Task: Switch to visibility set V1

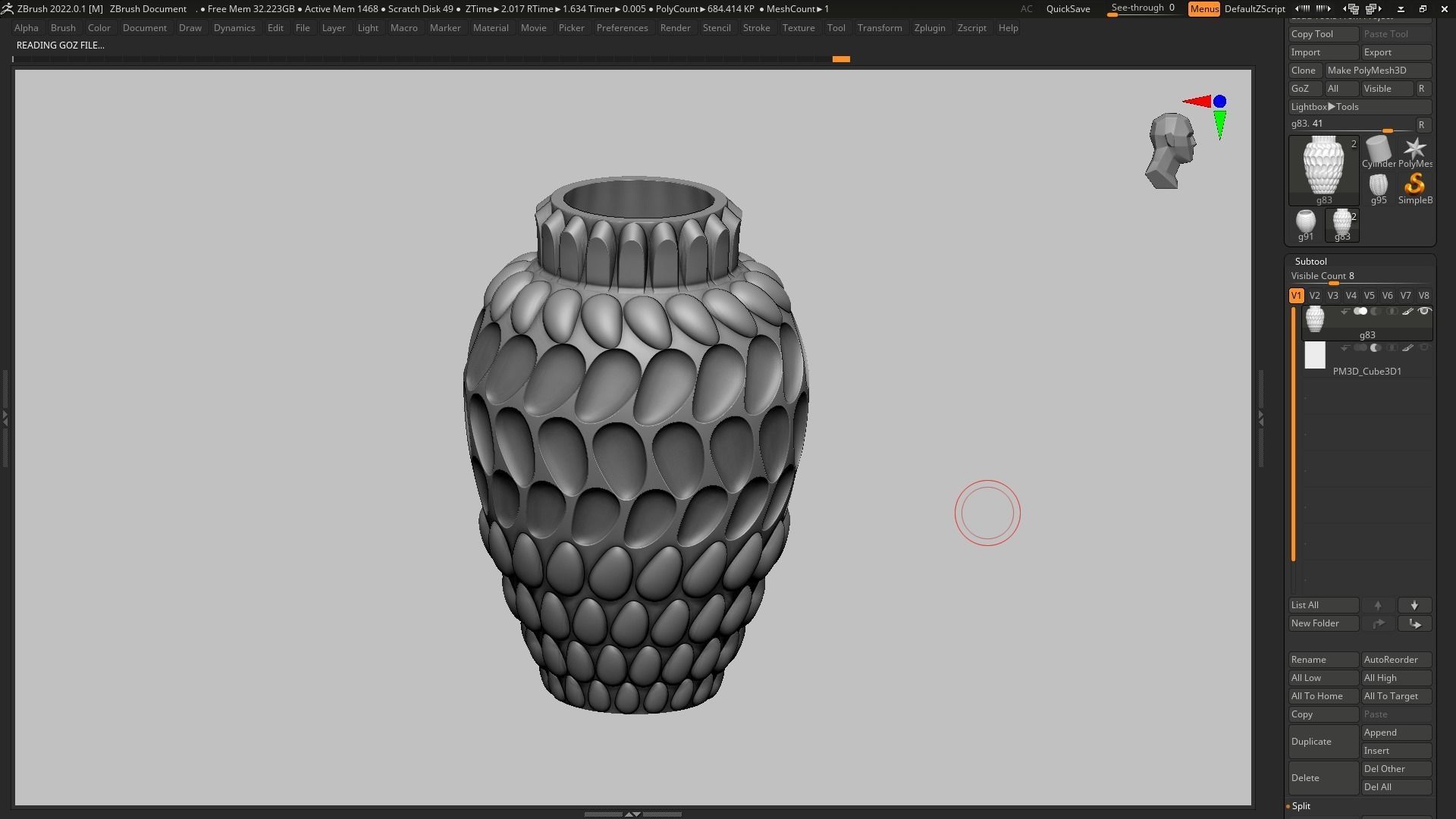Action: coord(1296,296)
